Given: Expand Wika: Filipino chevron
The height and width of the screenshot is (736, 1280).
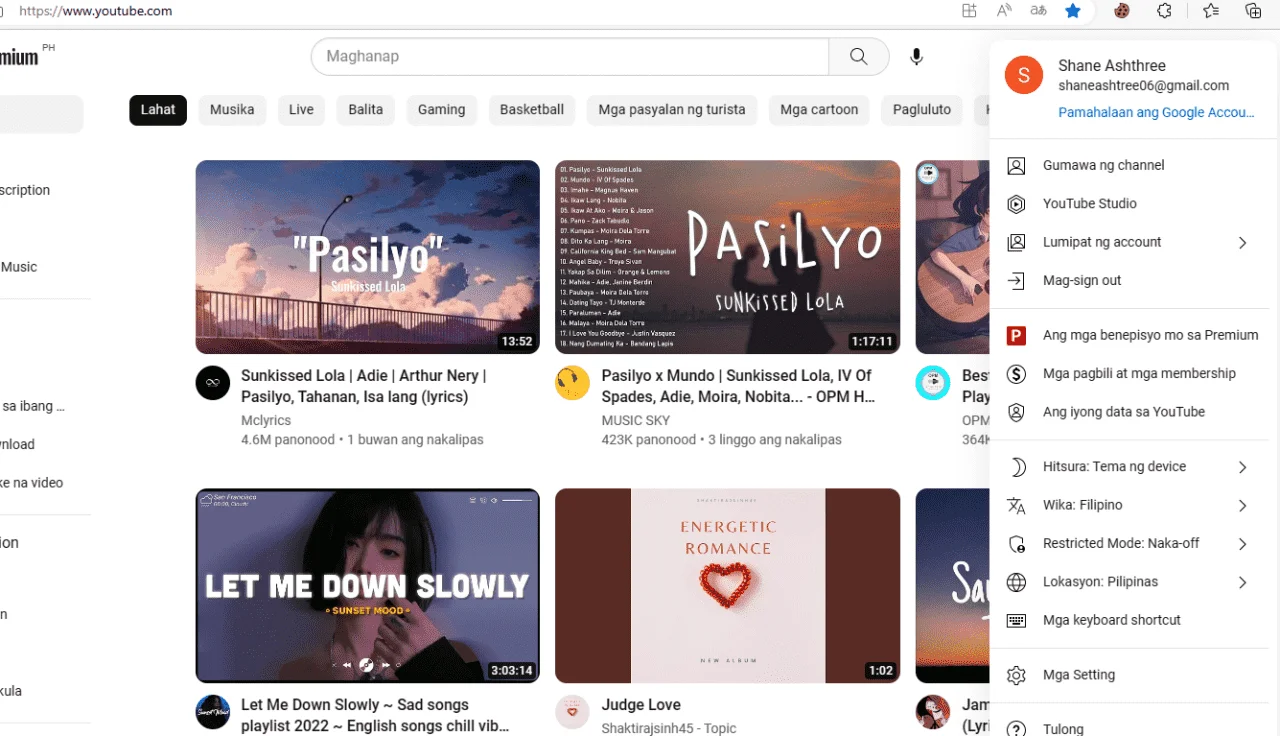Looking at the screenshot, I should pyautogui.click(x=1242, y=506).
